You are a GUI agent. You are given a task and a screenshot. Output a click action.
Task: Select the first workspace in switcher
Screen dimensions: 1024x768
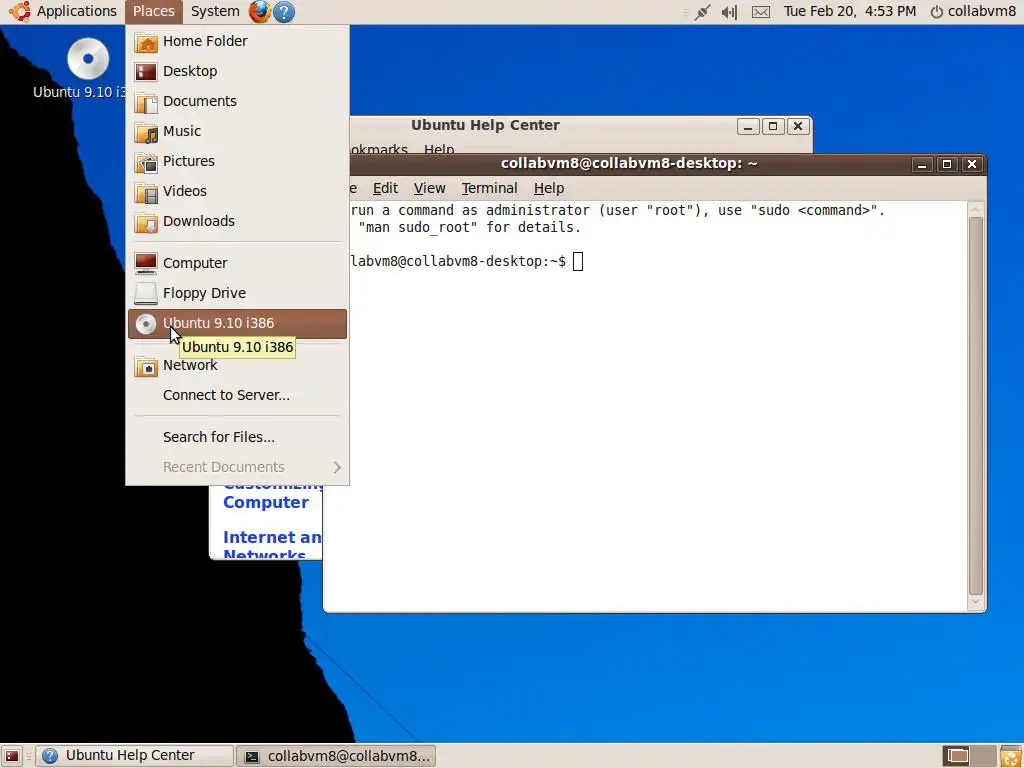pos(957,756)
